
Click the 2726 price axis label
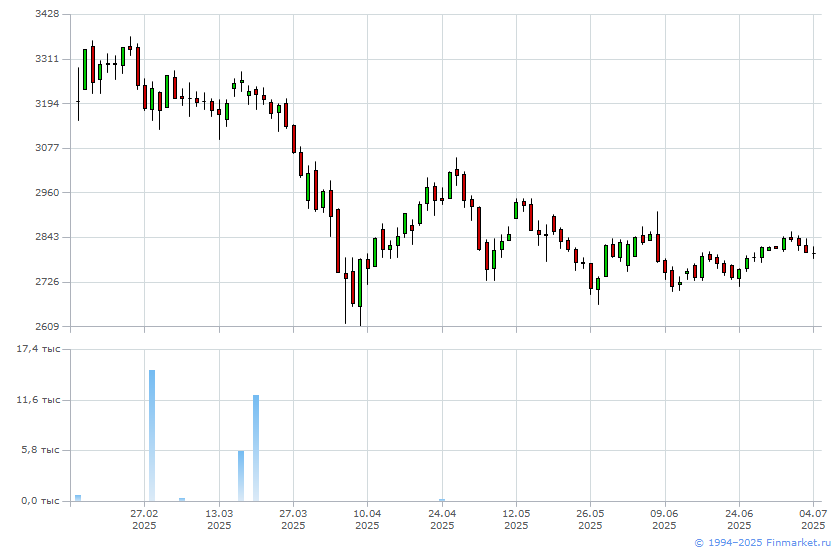47,282
